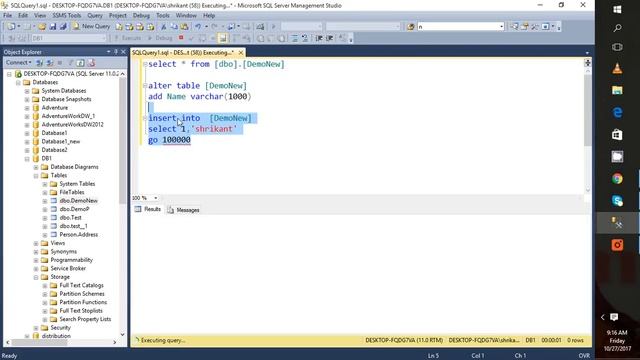This screenshot has height=360, width=640.
Task: Open the find combo box dropdown arrow
Action: [502, 27]
